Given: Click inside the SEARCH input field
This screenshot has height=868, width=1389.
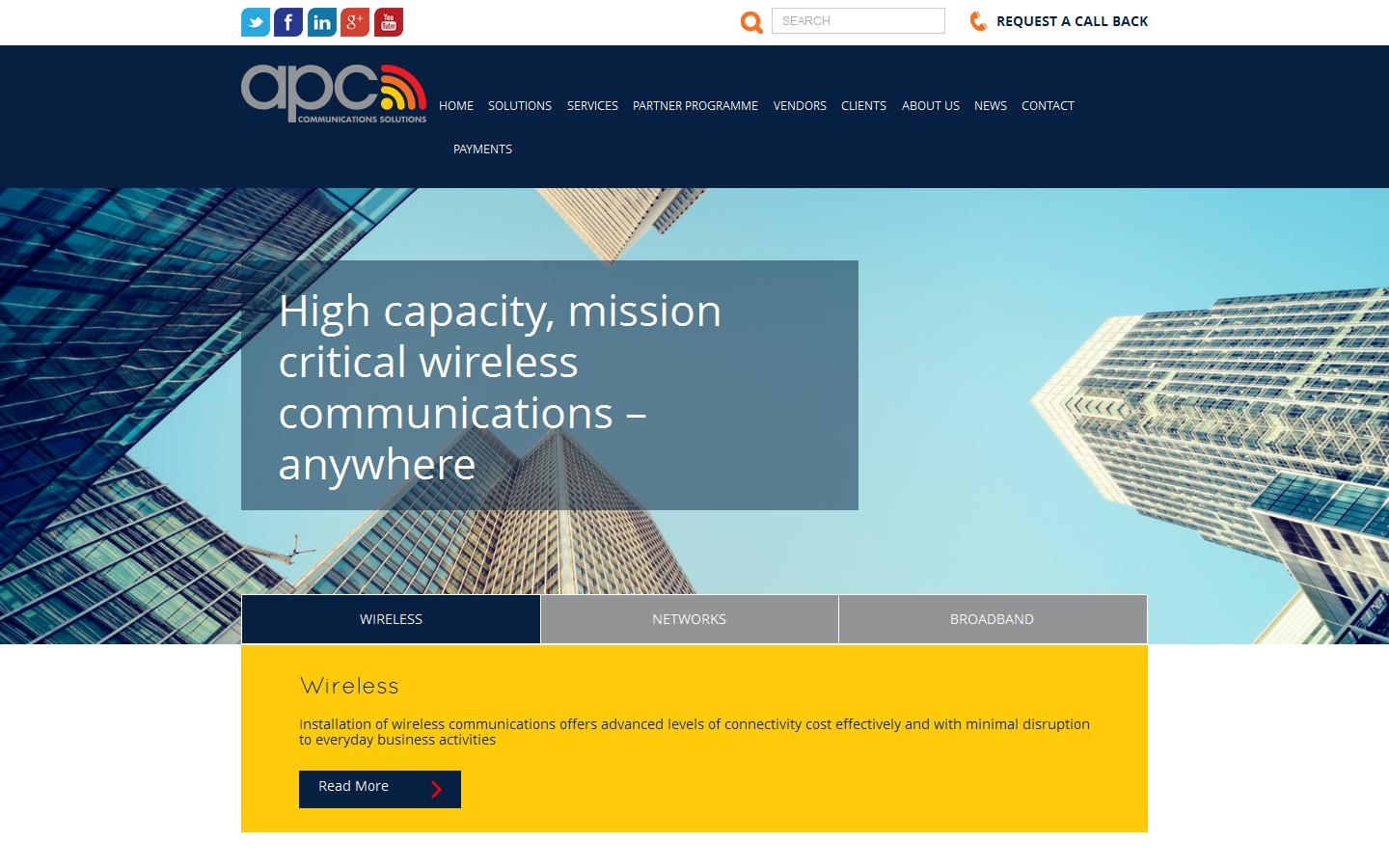Looking at the screenshot, I should pos(858,20).
